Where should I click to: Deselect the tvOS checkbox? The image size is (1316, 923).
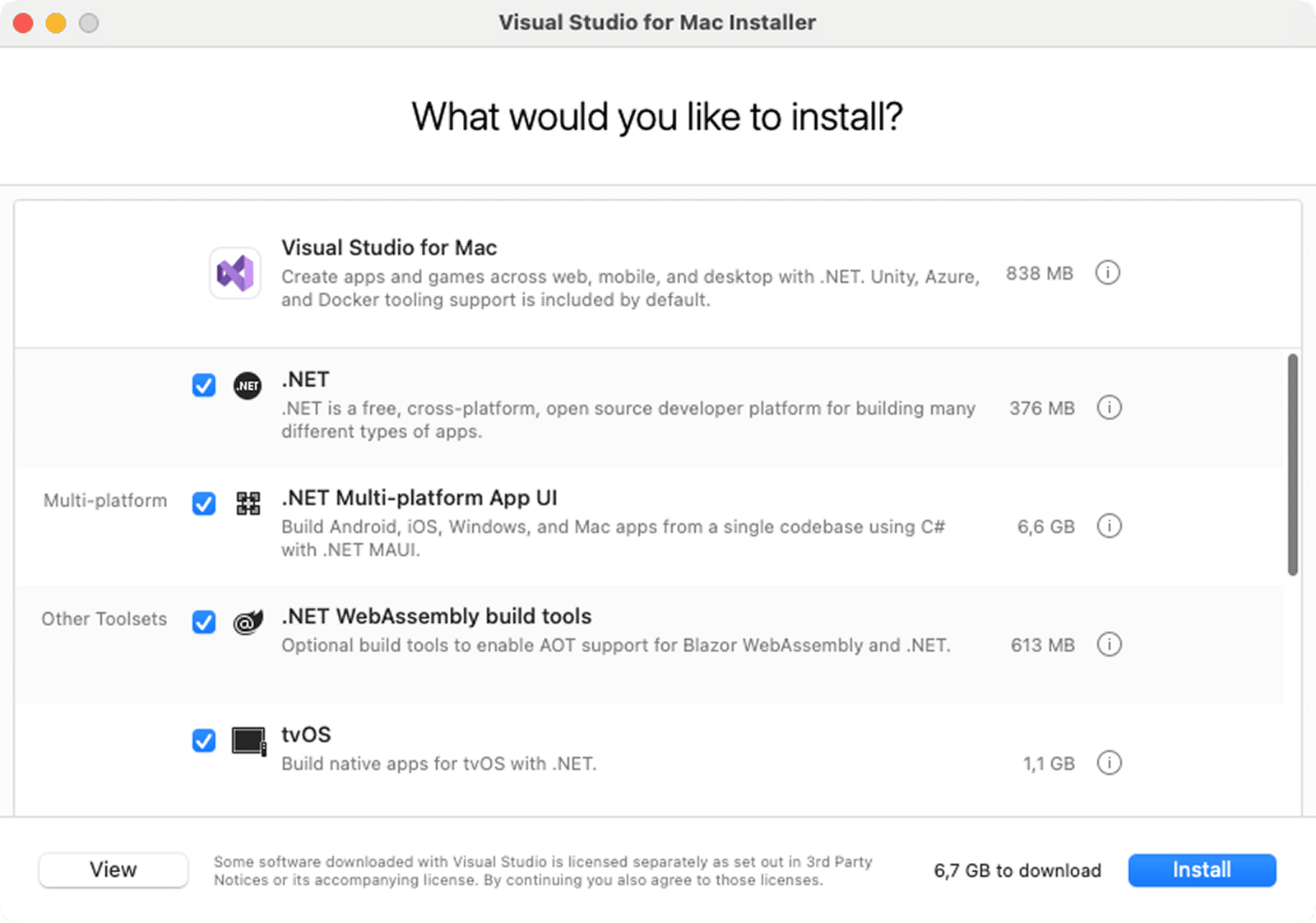point(203,740)
